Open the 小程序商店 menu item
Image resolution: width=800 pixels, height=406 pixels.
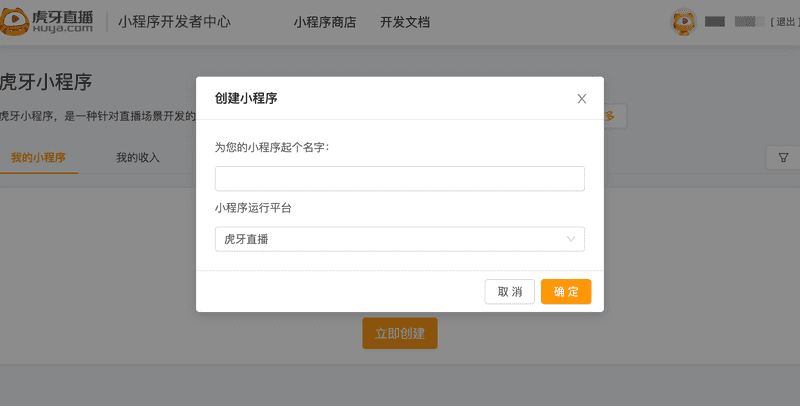pyautogui.click(x=324, y=22)
